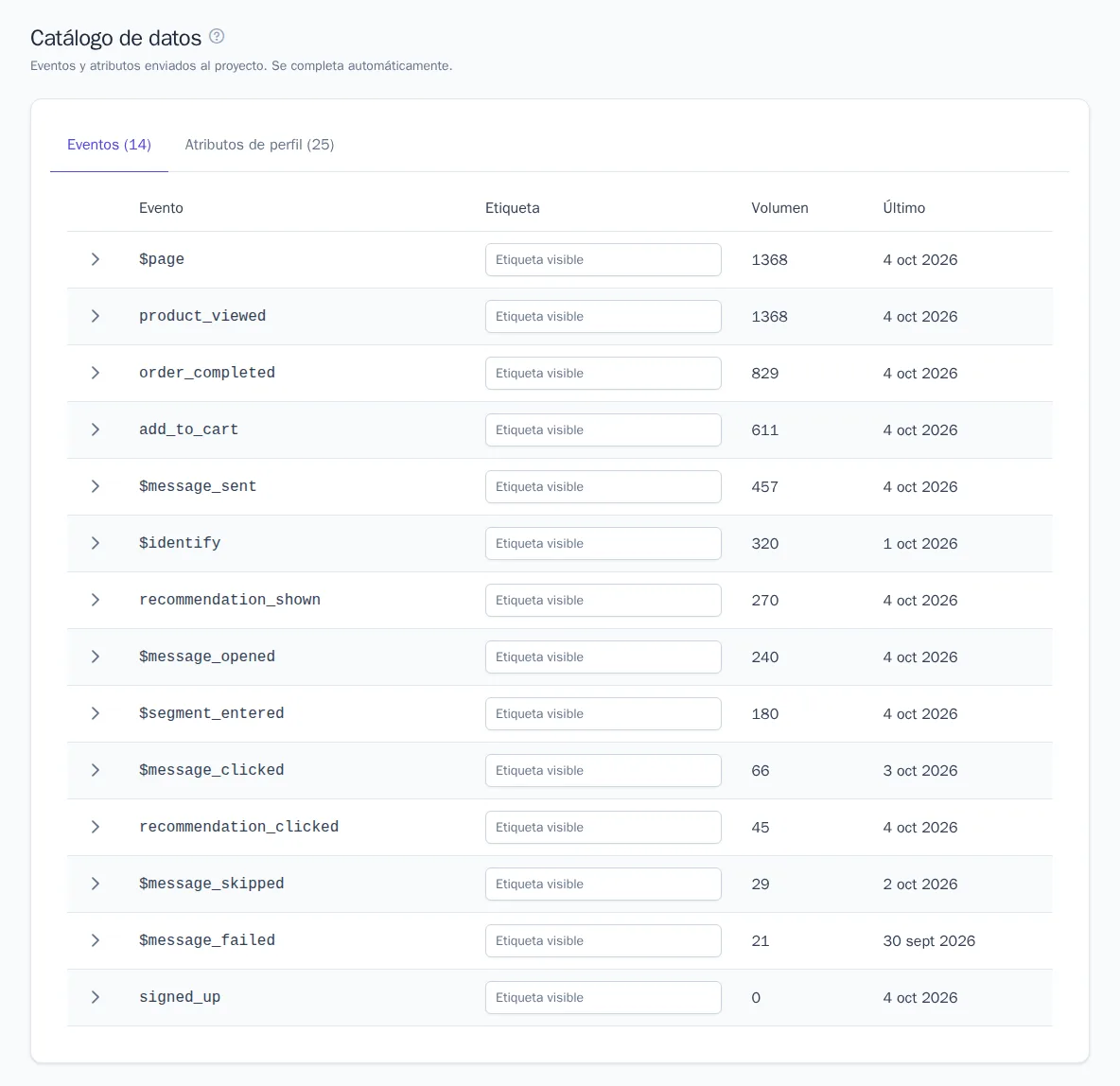The image size is (1120, 1086).
Task: Click the Etiqueta visible input for add_to_cart
Action: pos(603,430)
